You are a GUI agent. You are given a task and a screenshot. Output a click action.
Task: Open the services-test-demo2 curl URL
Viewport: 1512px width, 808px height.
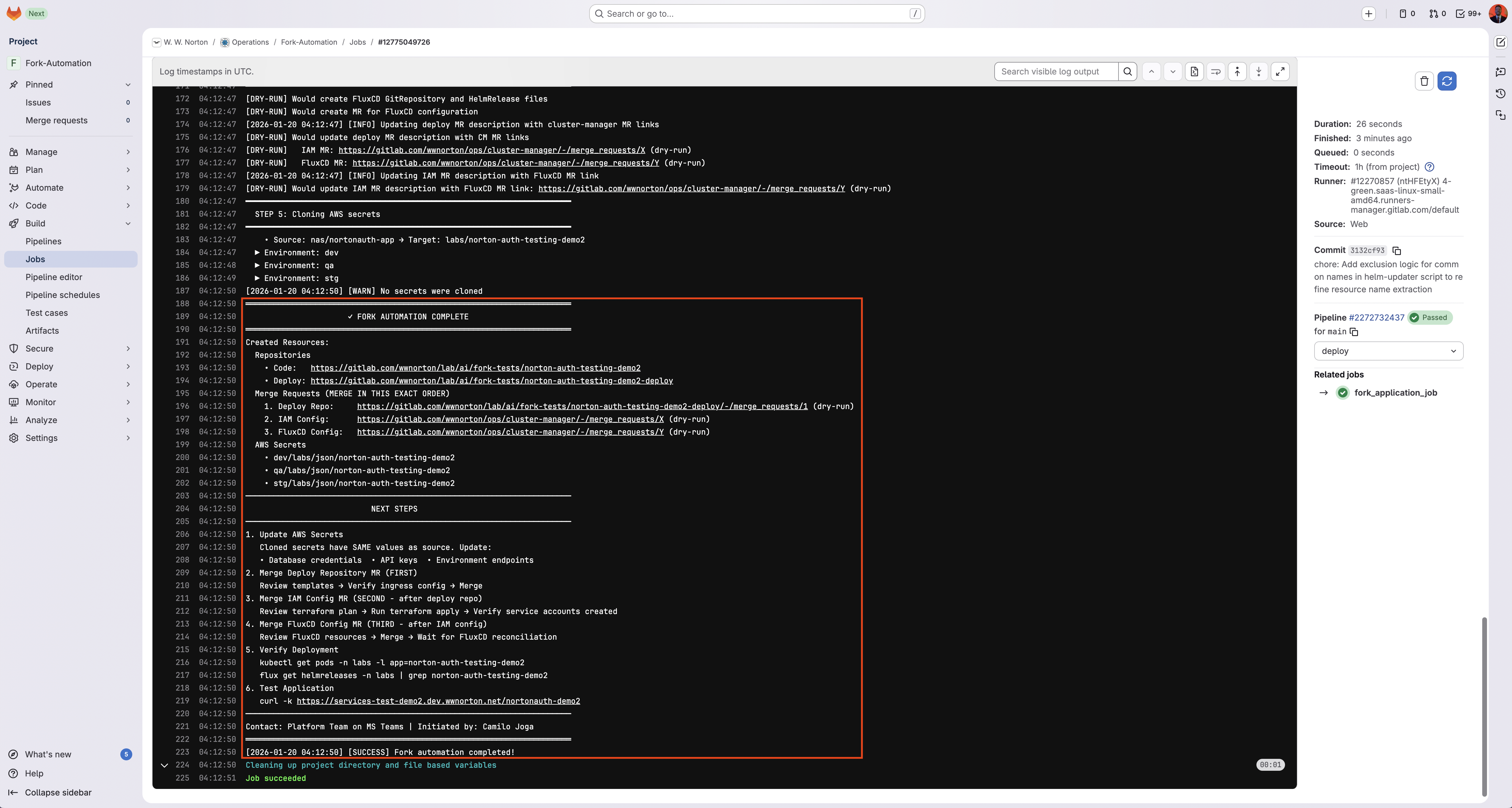[x=438, y=701]
